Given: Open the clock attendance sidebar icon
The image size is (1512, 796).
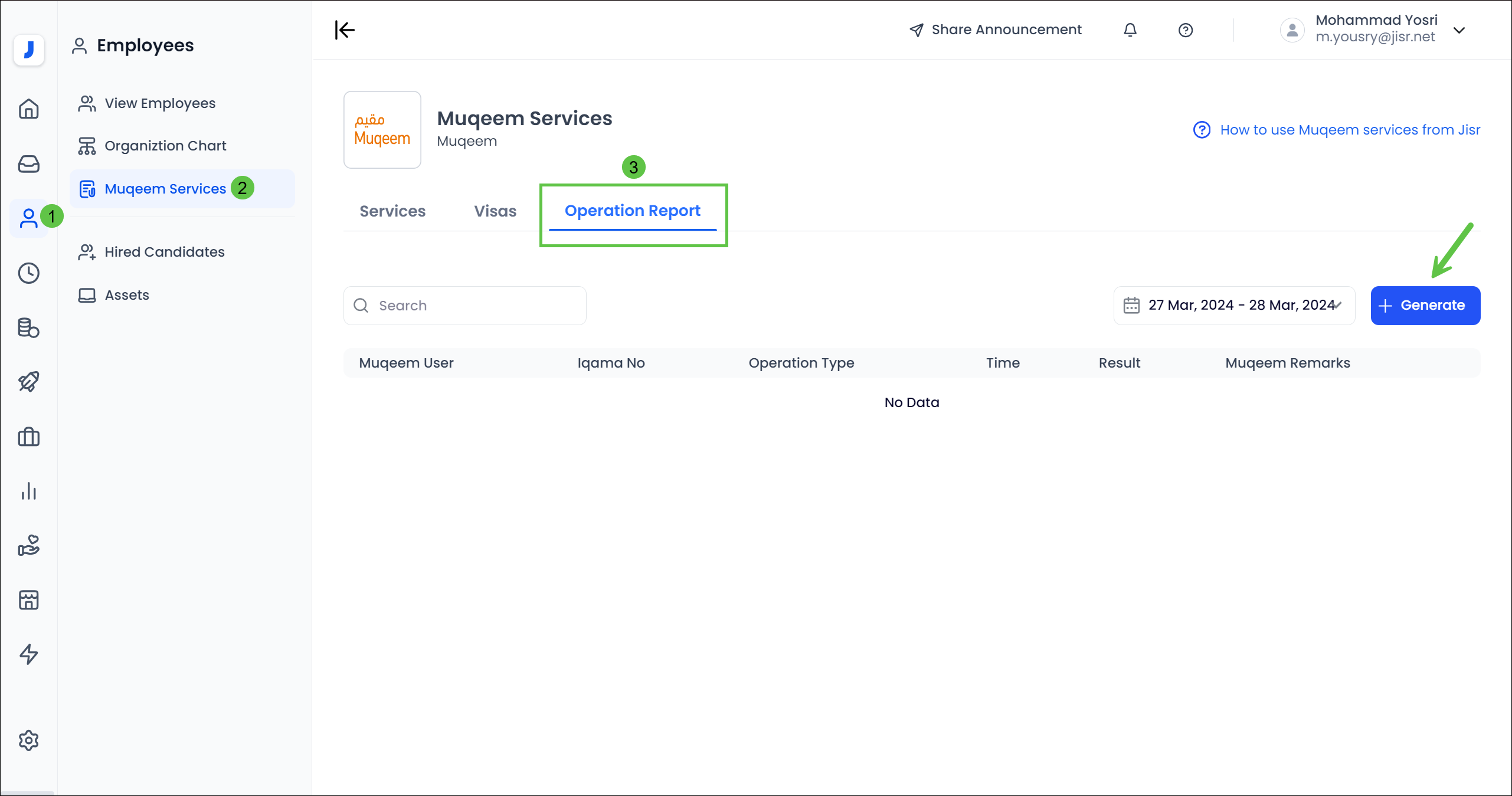Looking at the screenshot, I should click(x=28, y=273).
